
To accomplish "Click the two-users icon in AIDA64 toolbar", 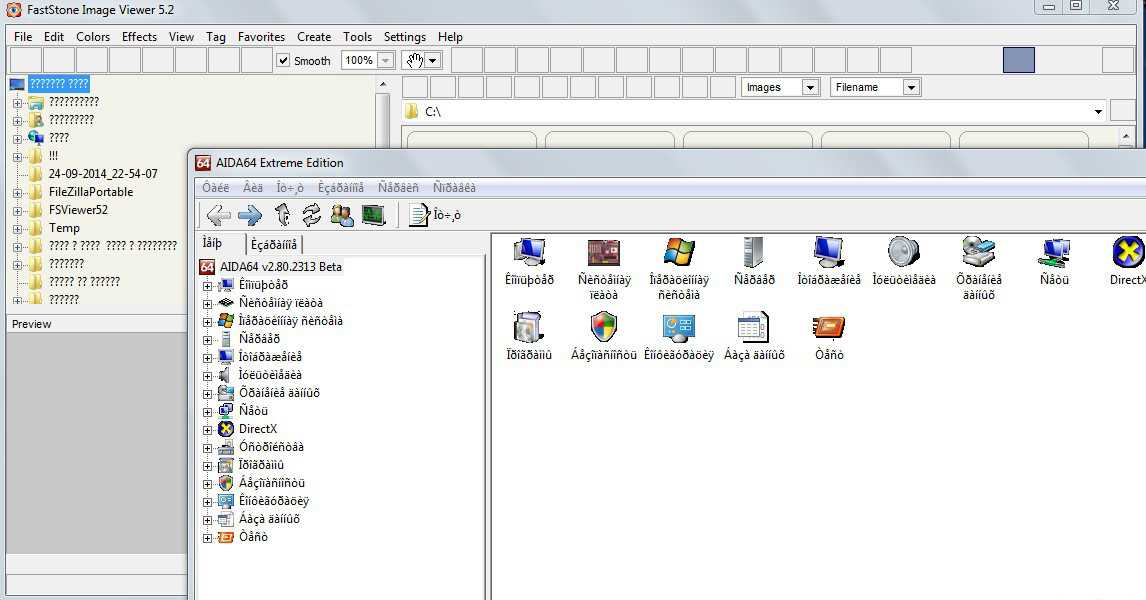I will [342, 215].
